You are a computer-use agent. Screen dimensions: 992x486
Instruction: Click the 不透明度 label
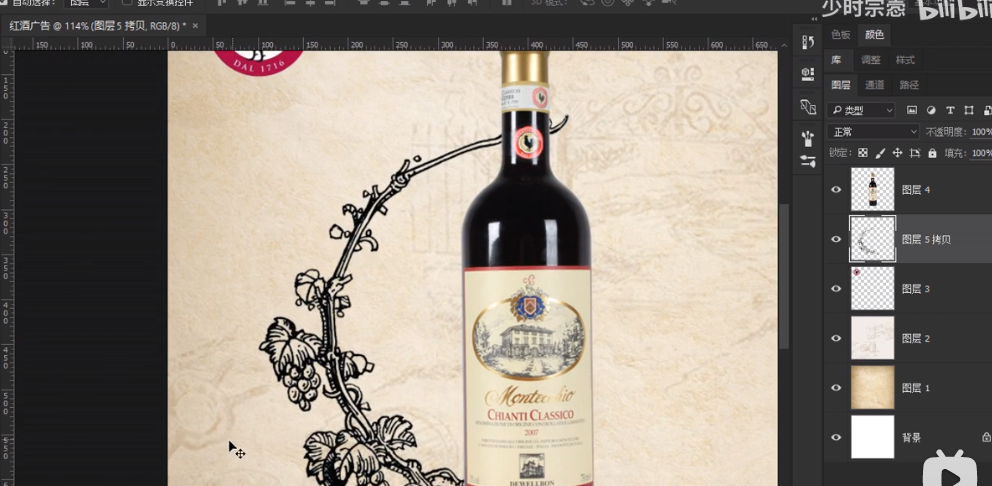click(945, 132)
